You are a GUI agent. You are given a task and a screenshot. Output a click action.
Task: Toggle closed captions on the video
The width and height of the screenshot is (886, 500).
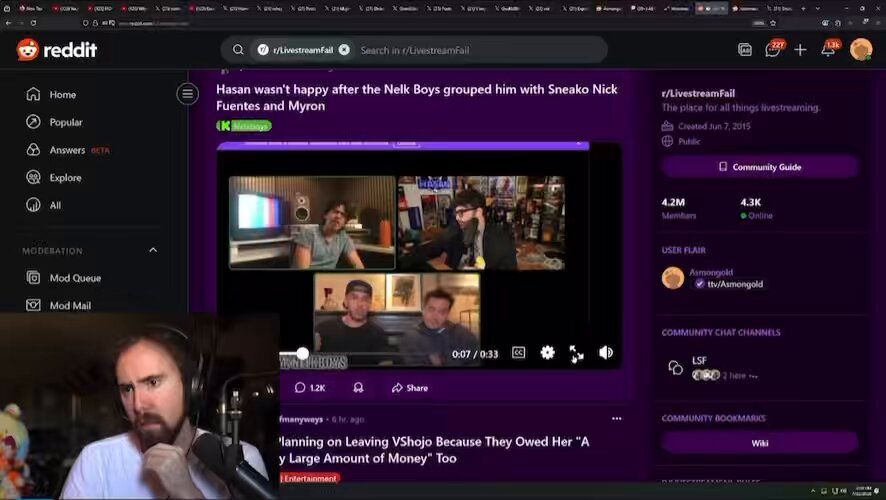518,353
